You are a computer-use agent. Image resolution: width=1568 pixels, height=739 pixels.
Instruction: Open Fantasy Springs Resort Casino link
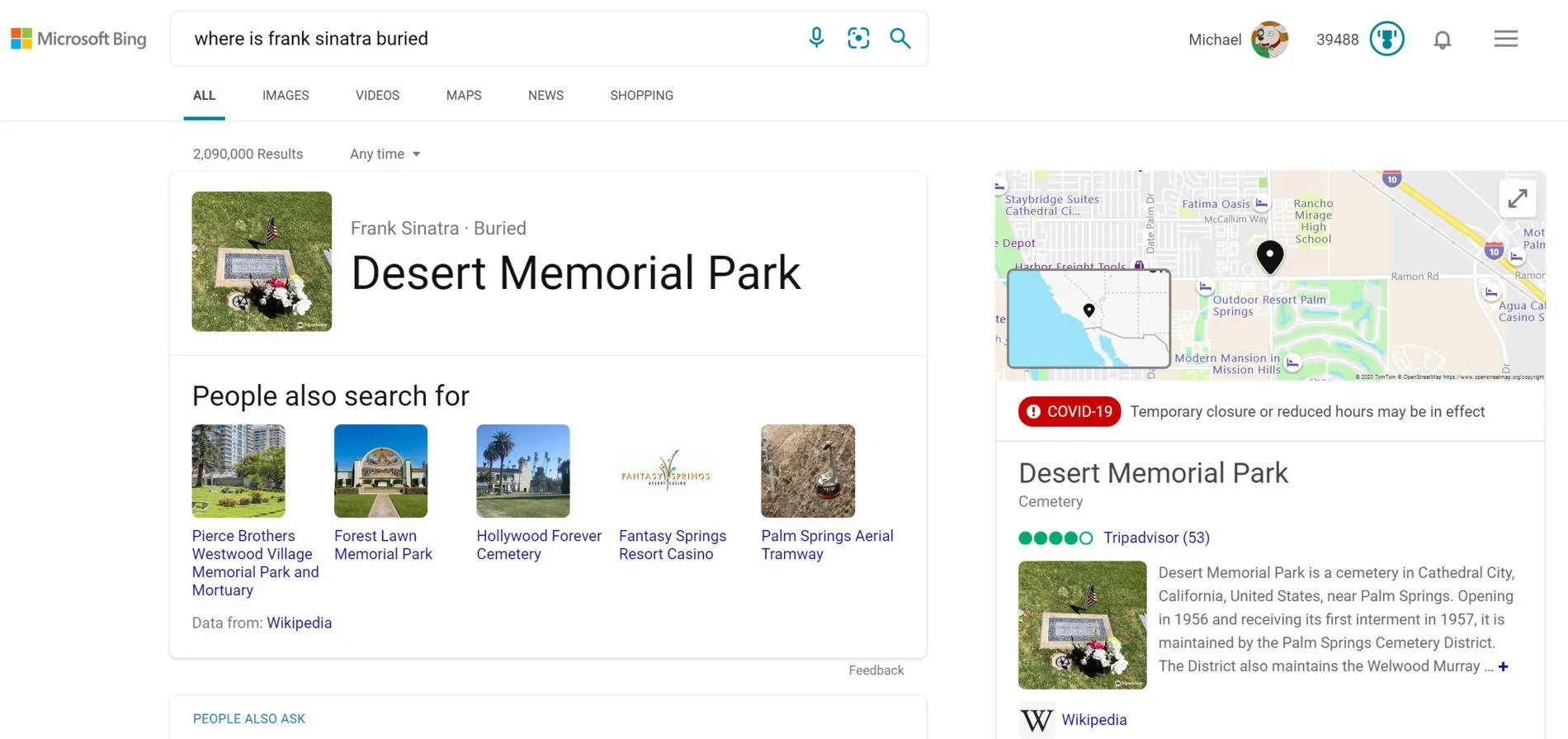tap(673, 545)
